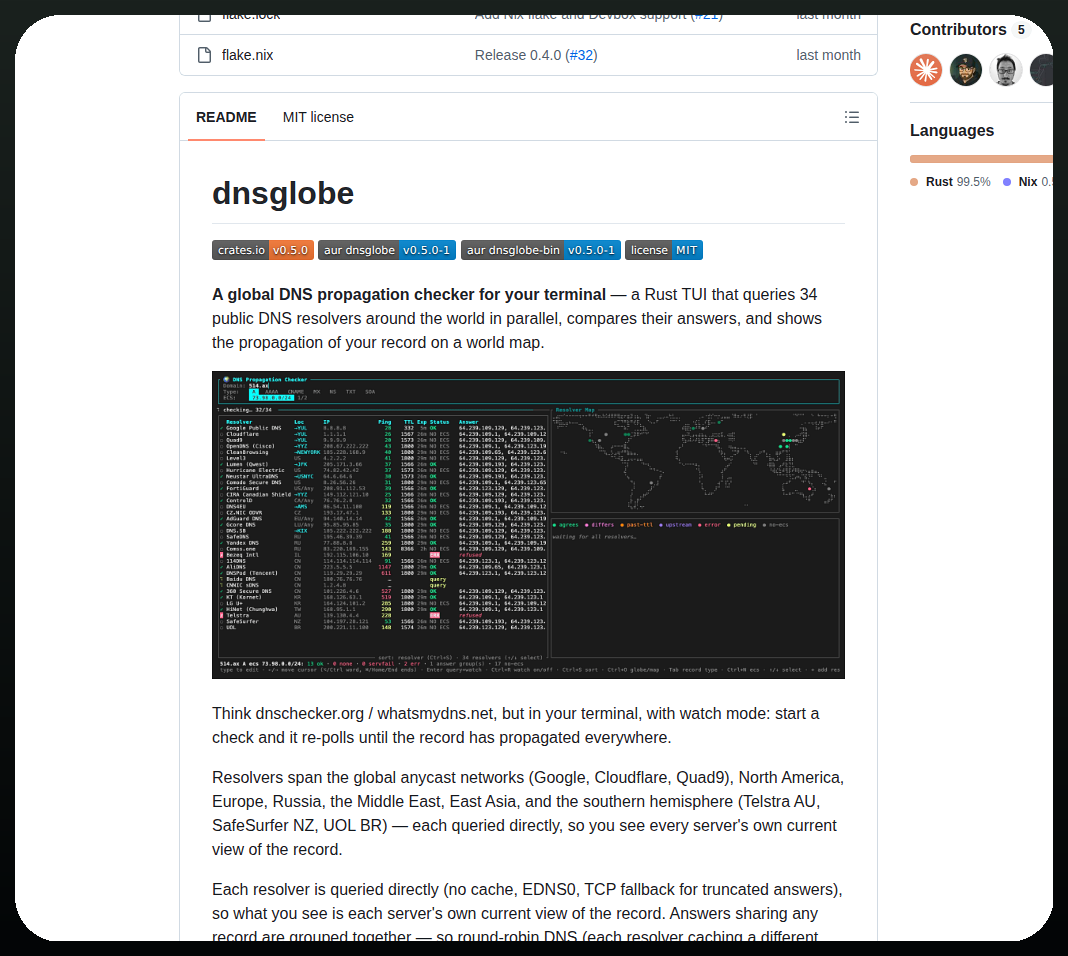Click the aur dnsglobe-bin v0.5.0-1 badge

pos(541,250)
